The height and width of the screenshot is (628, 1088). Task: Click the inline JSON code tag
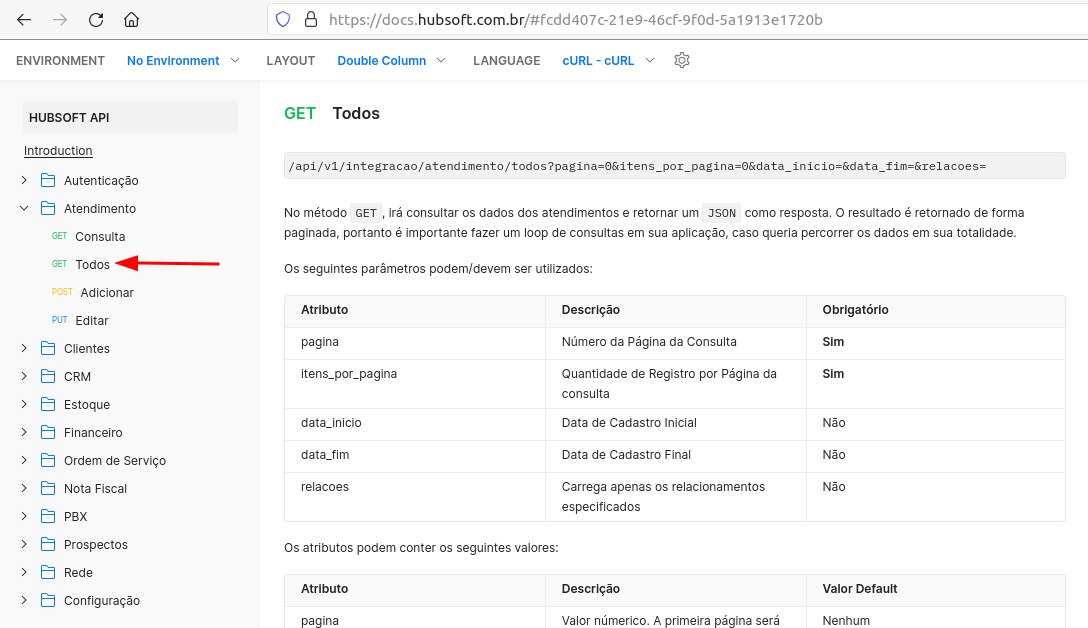(722, 213)
